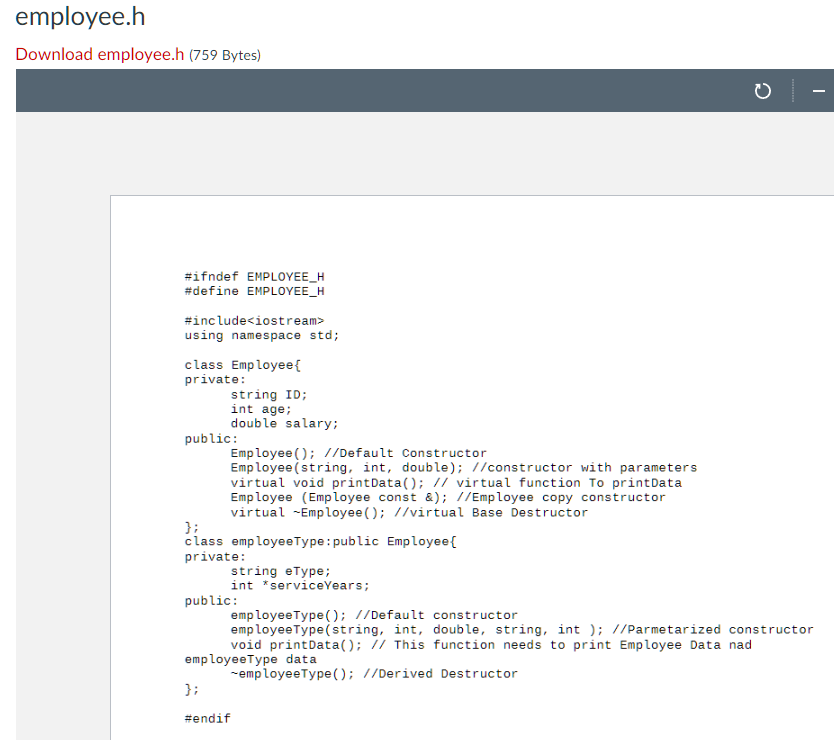Click the employee.h page heading
This screenshot has height=740, width=834.
80,17
